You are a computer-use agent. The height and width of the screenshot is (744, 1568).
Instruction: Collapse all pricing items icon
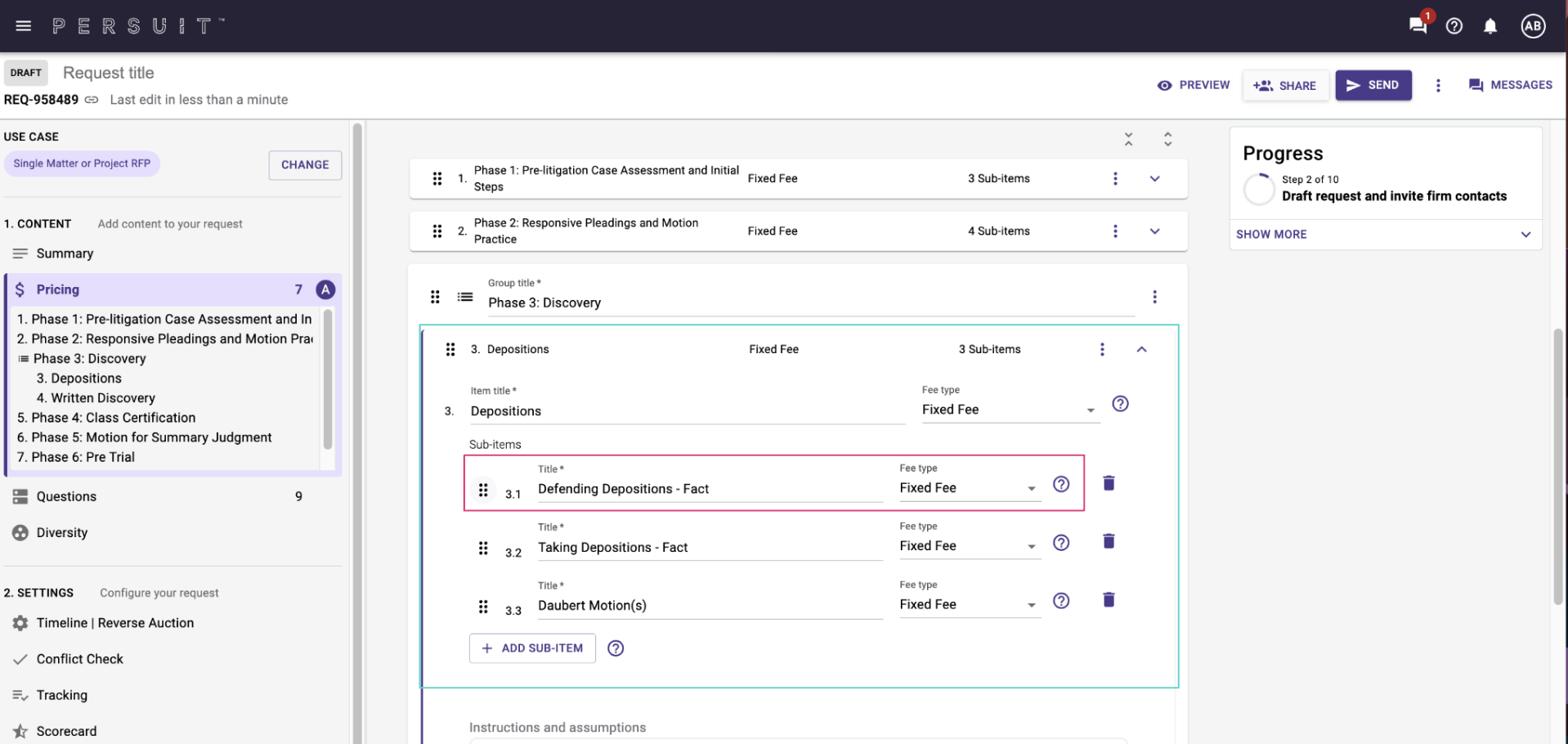1128,139
